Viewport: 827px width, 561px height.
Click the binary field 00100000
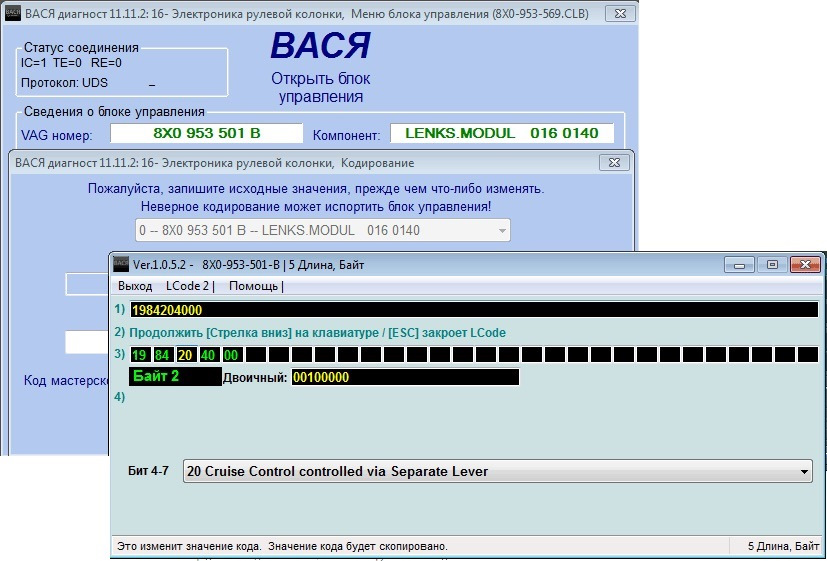(405, 378)
